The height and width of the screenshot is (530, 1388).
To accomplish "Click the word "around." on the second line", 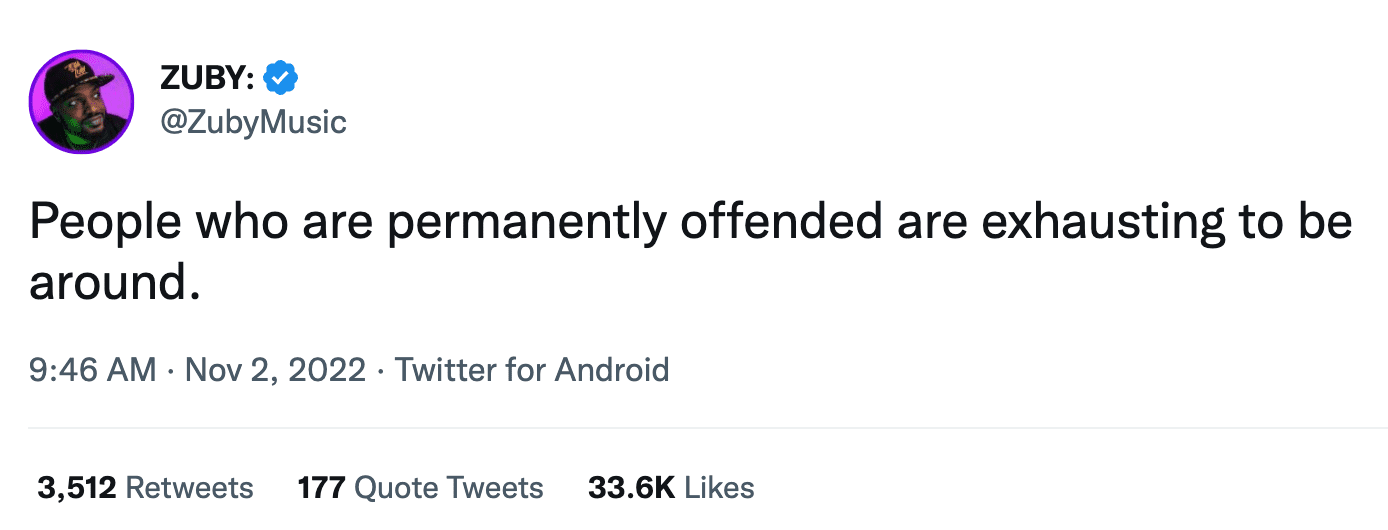I will (109, 283).
